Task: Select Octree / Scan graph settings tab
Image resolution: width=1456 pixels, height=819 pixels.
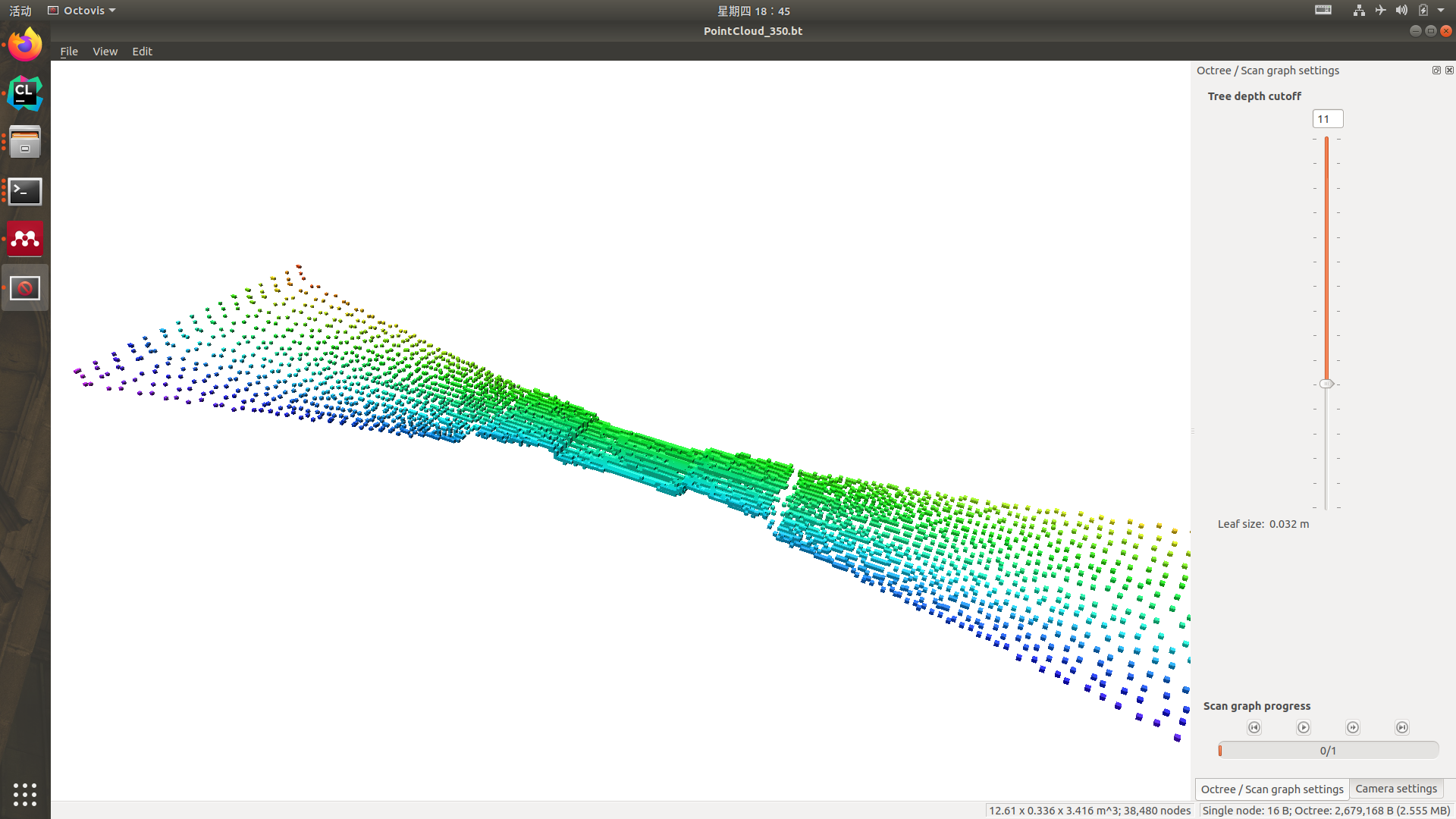Action: 1272,789
